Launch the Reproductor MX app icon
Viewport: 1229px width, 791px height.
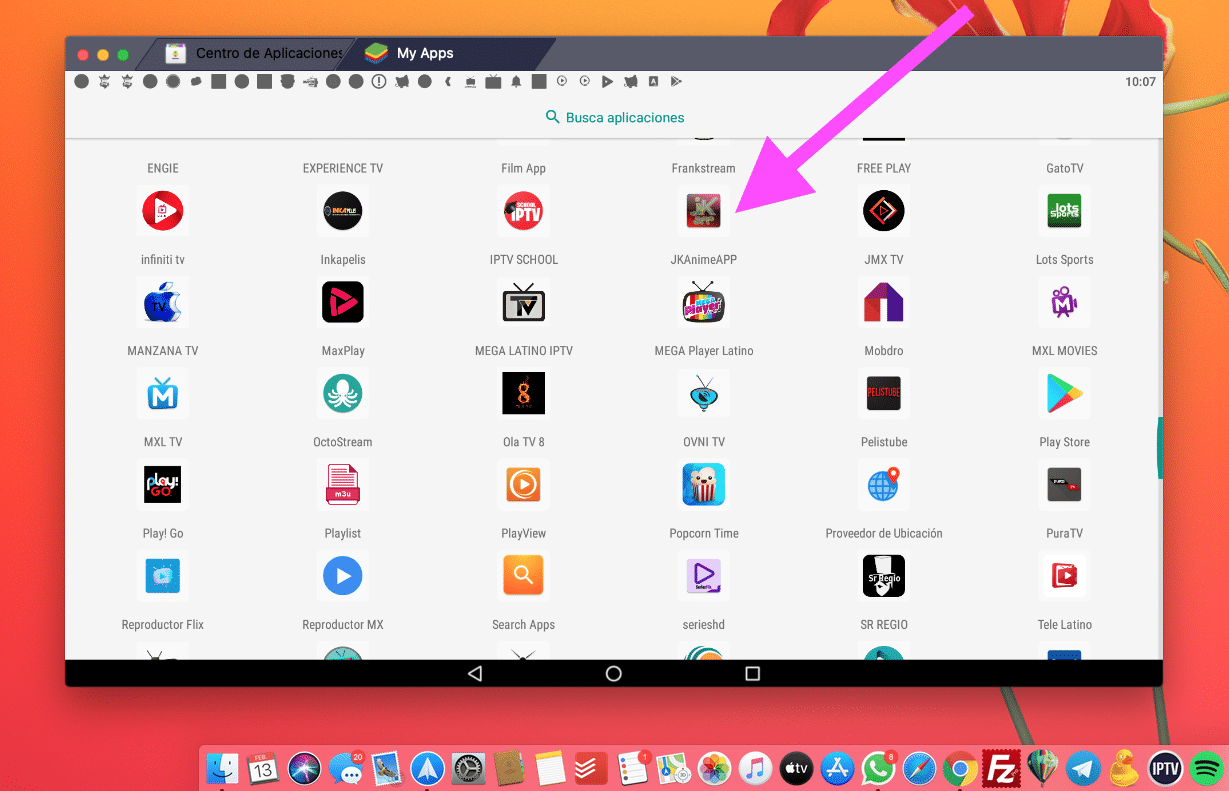pos(343,575)
